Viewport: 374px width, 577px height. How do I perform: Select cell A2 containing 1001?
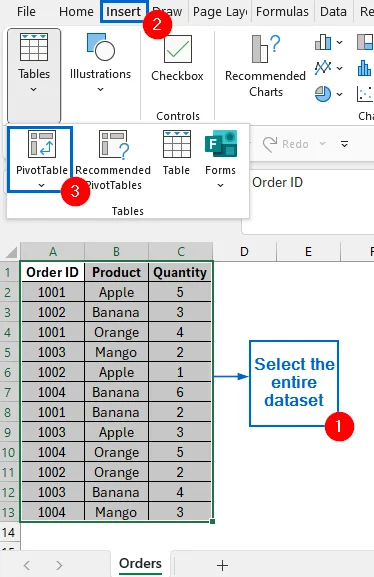pyautogui.click(x=53, y=292)
